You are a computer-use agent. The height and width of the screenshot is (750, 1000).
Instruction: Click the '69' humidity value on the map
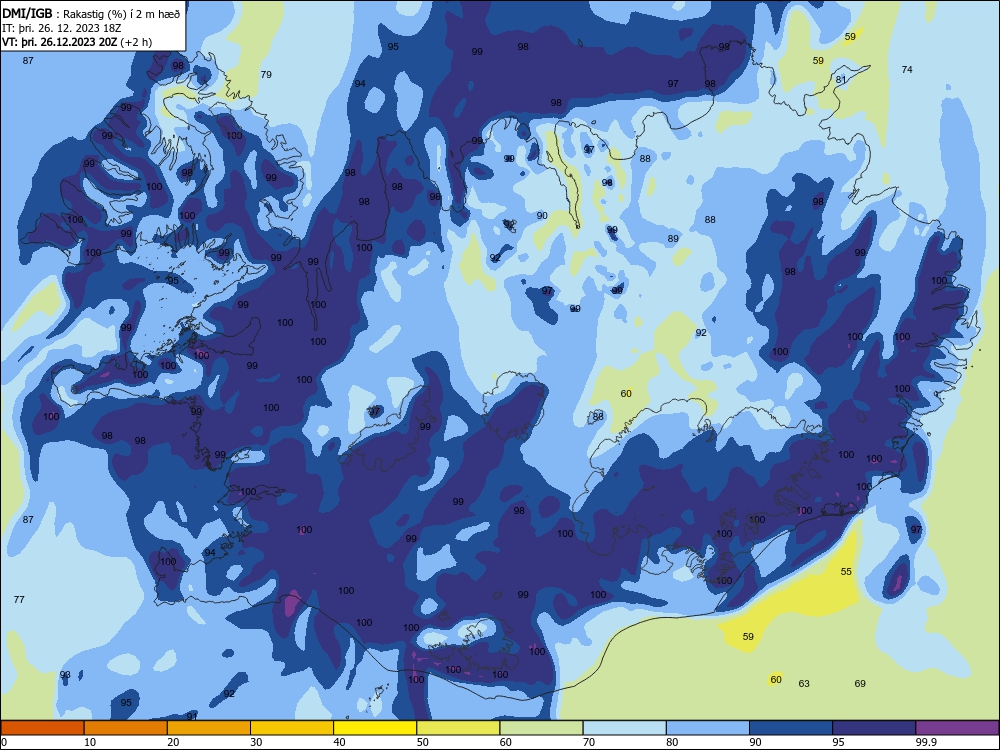[860, 684]
